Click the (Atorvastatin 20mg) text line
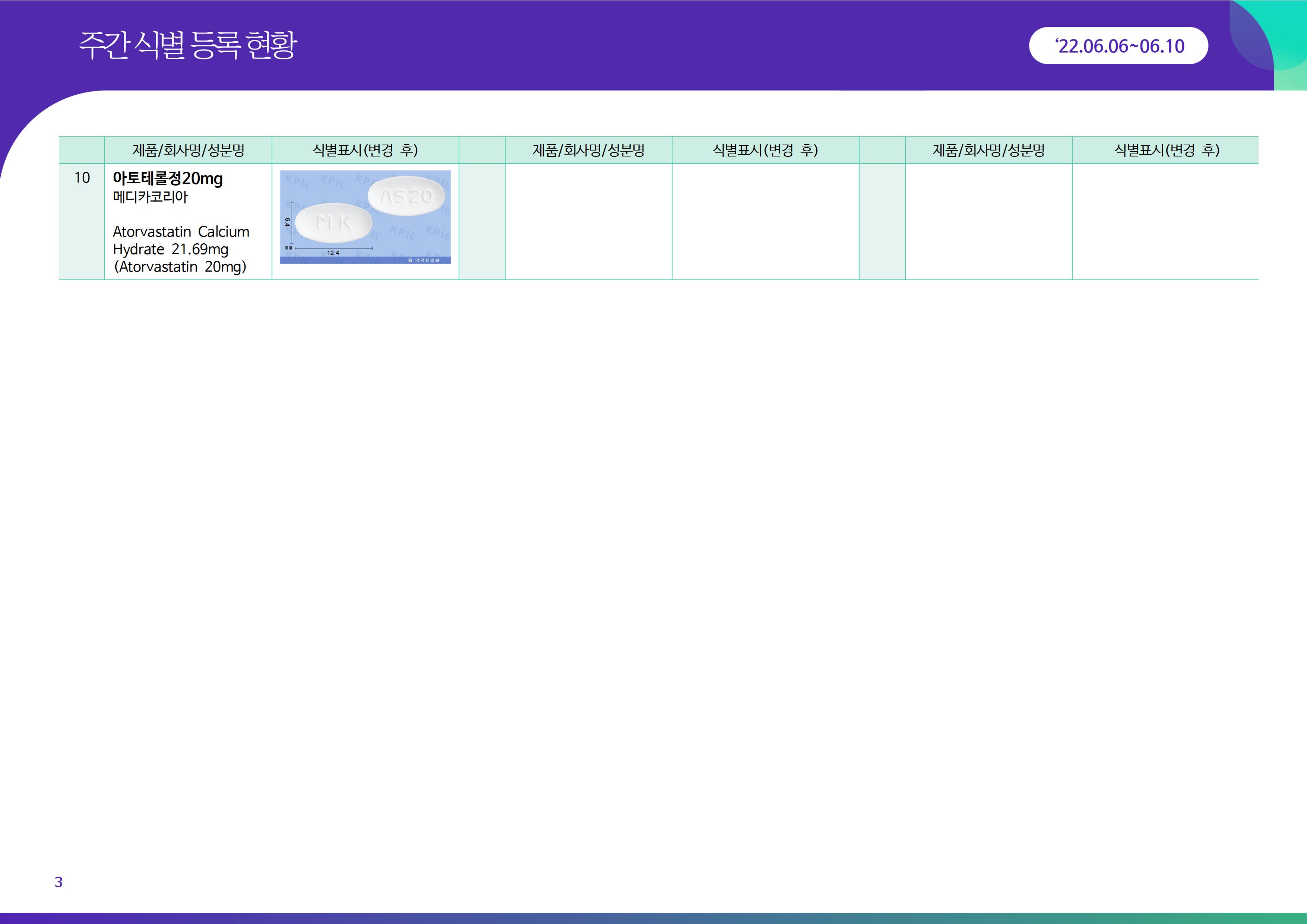Image resolution: width=1307 pixels, height=924 pixels. 180,266
